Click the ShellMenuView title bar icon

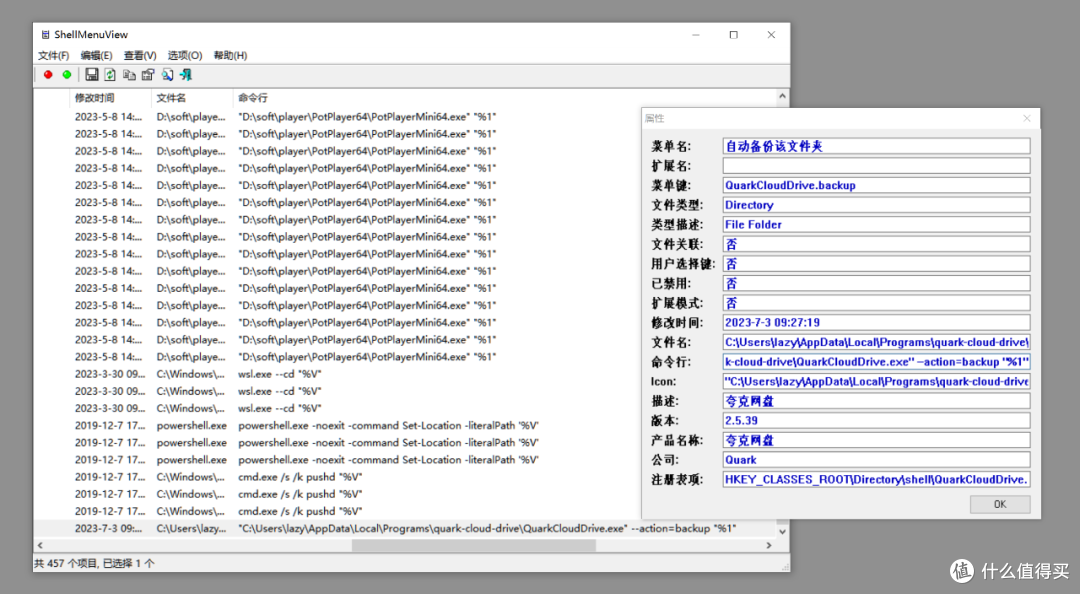pyautogui.click(x=45, y=34)
